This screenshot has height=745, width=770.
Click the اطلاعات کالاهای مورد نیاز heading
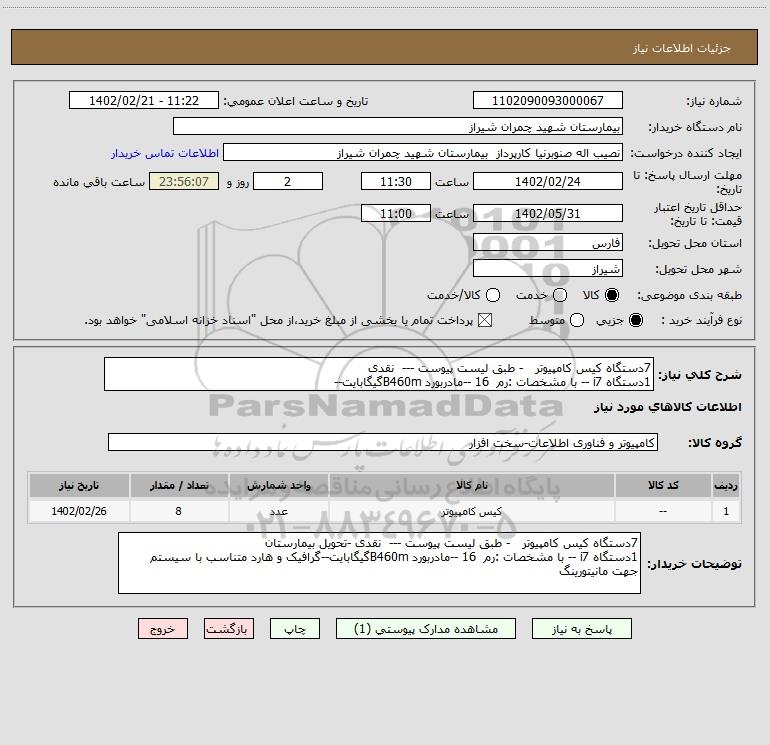(x=668, y=407)
